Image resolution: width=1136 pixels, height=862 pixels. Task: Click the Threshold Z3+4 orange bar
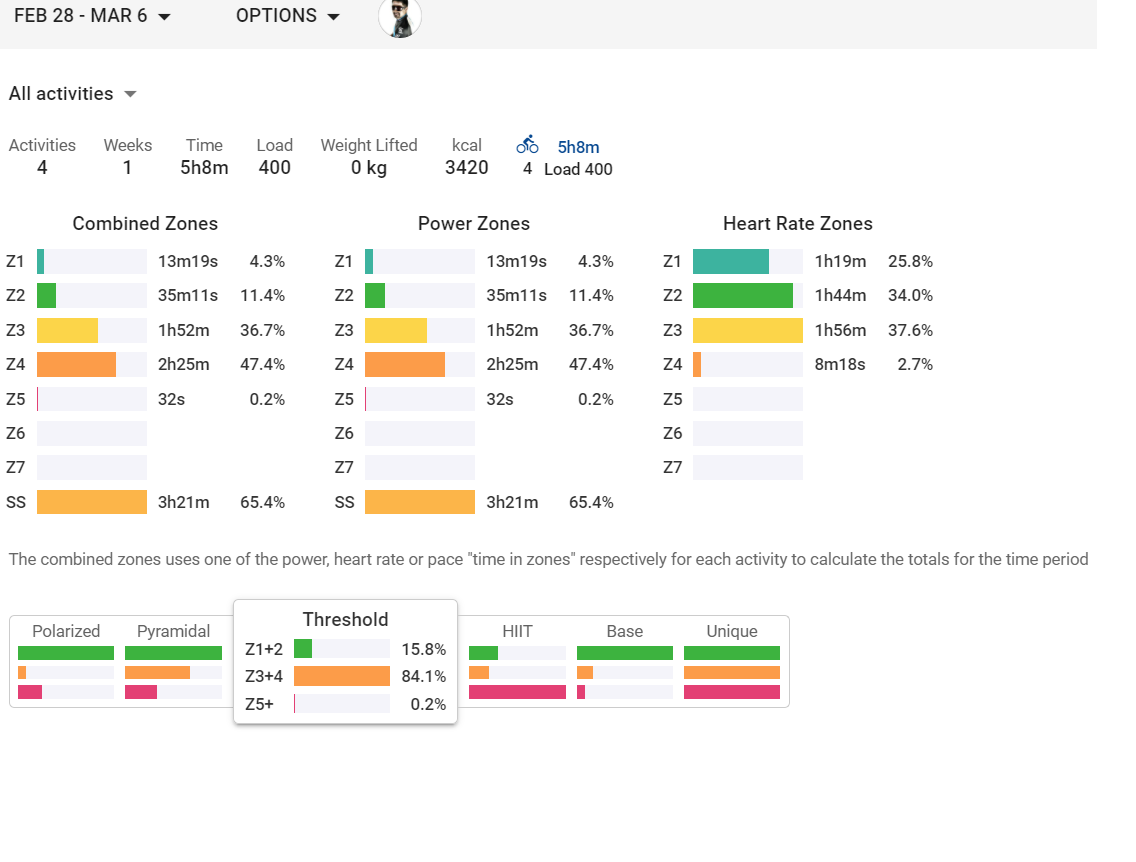(341, 677)
